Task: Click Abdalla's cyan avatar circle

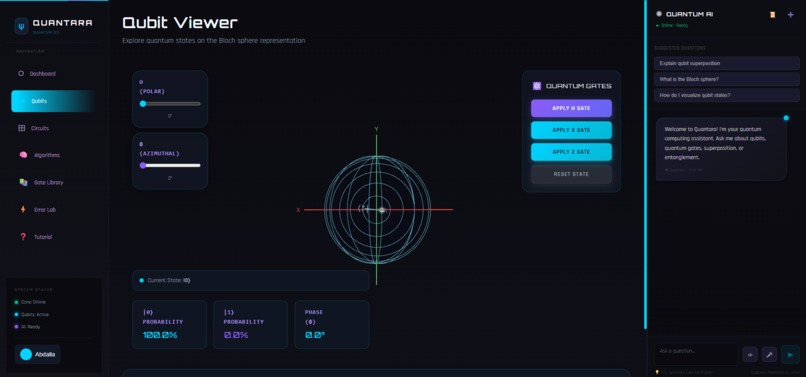Action: [x=26, y=354]
